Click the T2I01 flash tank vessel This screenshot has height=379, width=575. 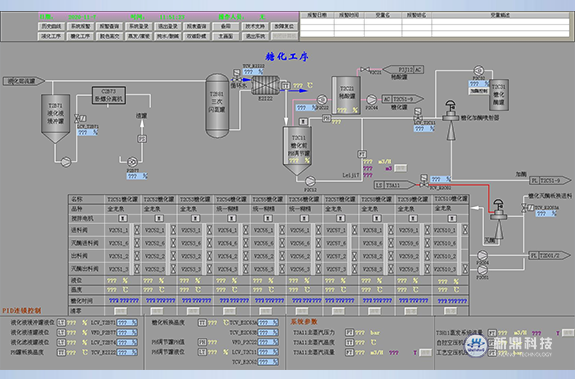tap(217, 105)
